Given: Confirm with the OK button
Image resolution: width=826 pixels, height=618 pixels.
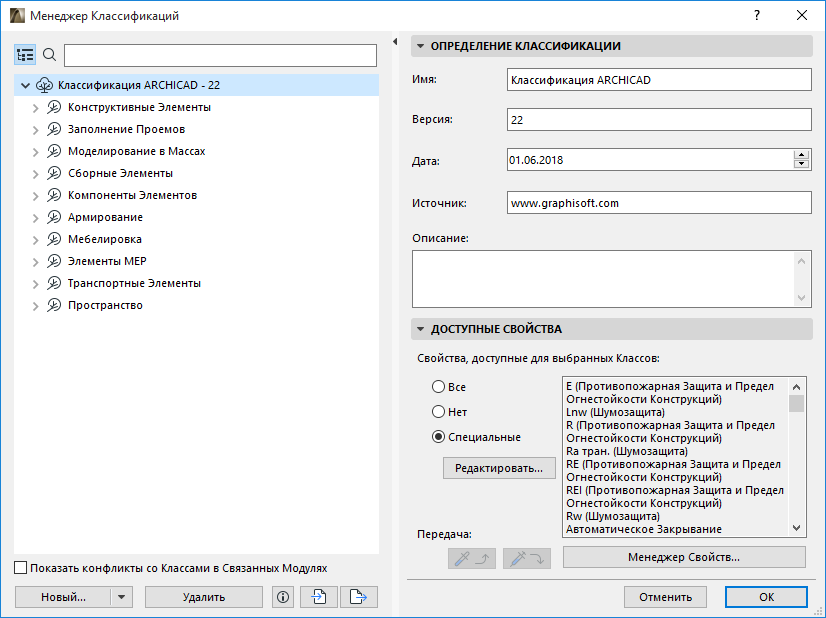Looking at the screenshot, I should click(x=766, y=597).
